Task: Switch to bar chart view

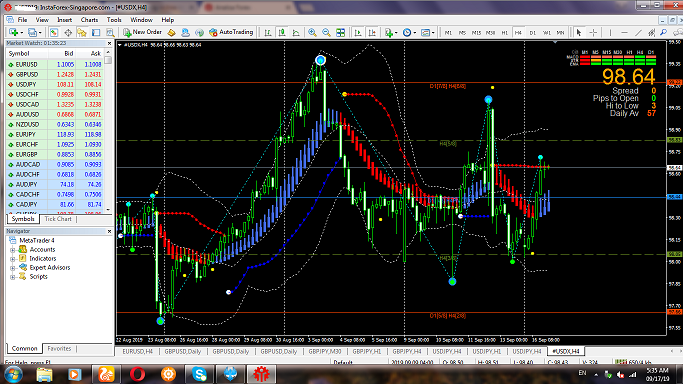Action: pyautogui.click(x=268, y=32)
